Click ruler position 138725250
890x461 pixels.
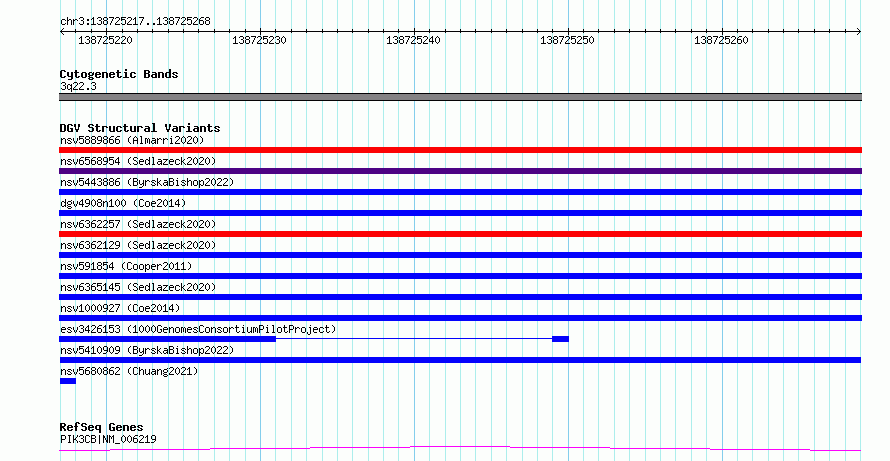coord(567,40)
